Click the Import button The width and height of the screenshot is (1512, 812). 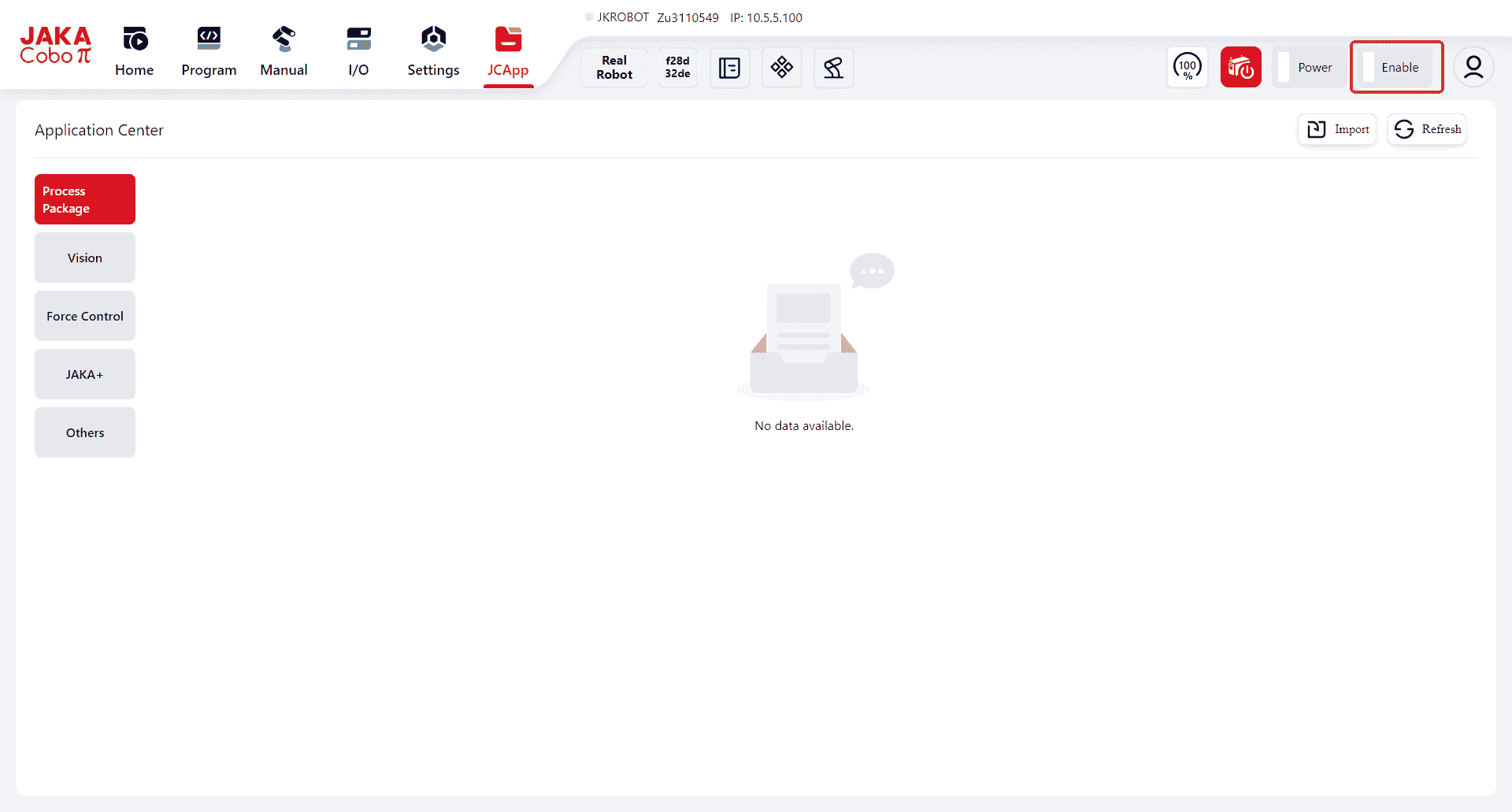click(1337, 129)
